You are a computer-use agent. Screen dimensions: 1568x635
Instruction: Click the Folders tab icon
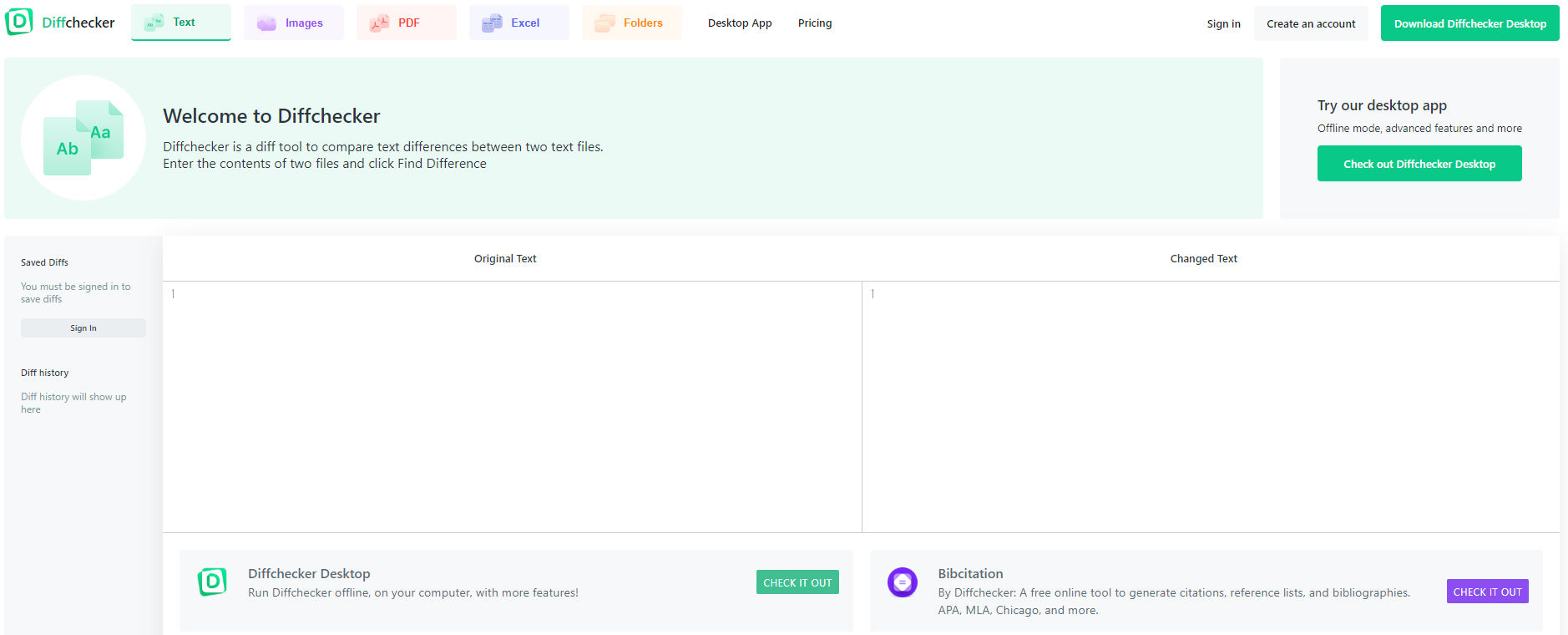tap(604, 23)
